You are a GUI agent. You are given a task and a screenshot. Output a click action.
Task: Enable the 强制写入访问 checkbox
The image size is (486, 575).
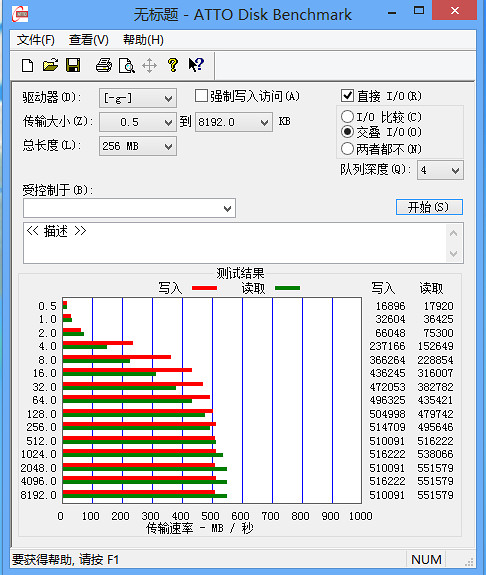pos(201,96)
